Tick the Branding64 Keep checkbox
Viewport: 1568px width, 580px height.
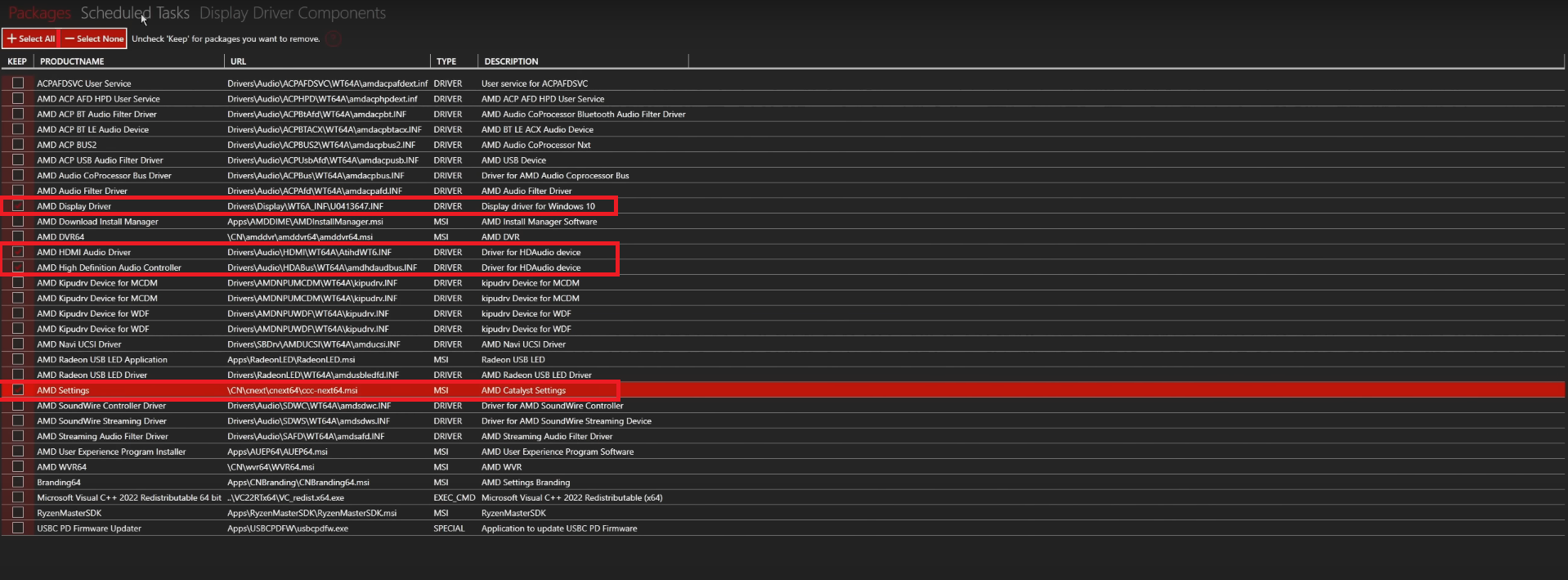[18, 482]
